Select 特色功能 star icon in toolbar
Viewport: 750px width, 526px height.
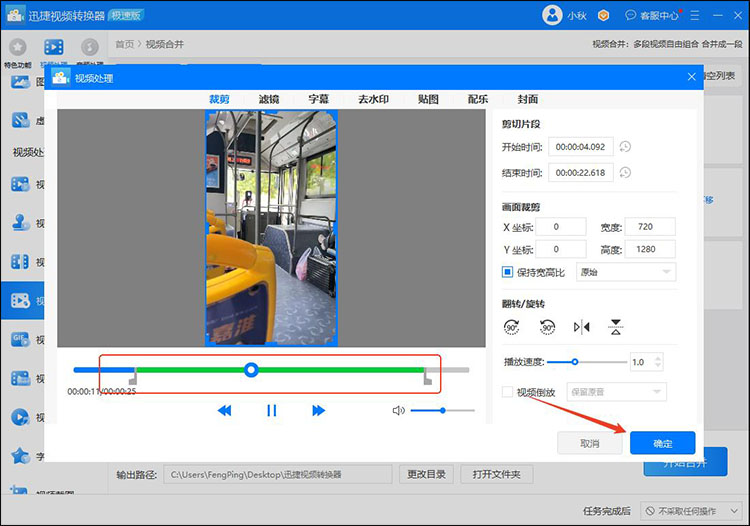click(x=18, y=47)
